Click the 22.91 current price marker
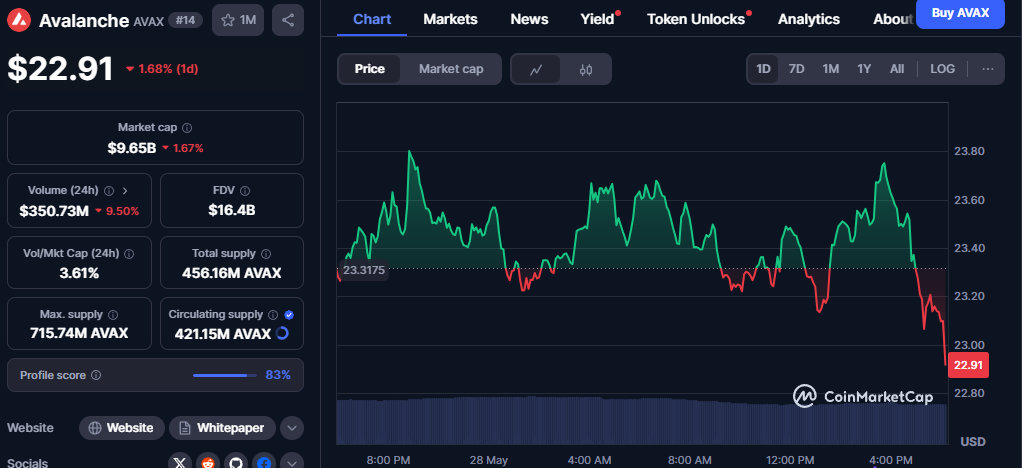Image resolution: width=1022 pixels, height=468 pixels. point(971,365)
